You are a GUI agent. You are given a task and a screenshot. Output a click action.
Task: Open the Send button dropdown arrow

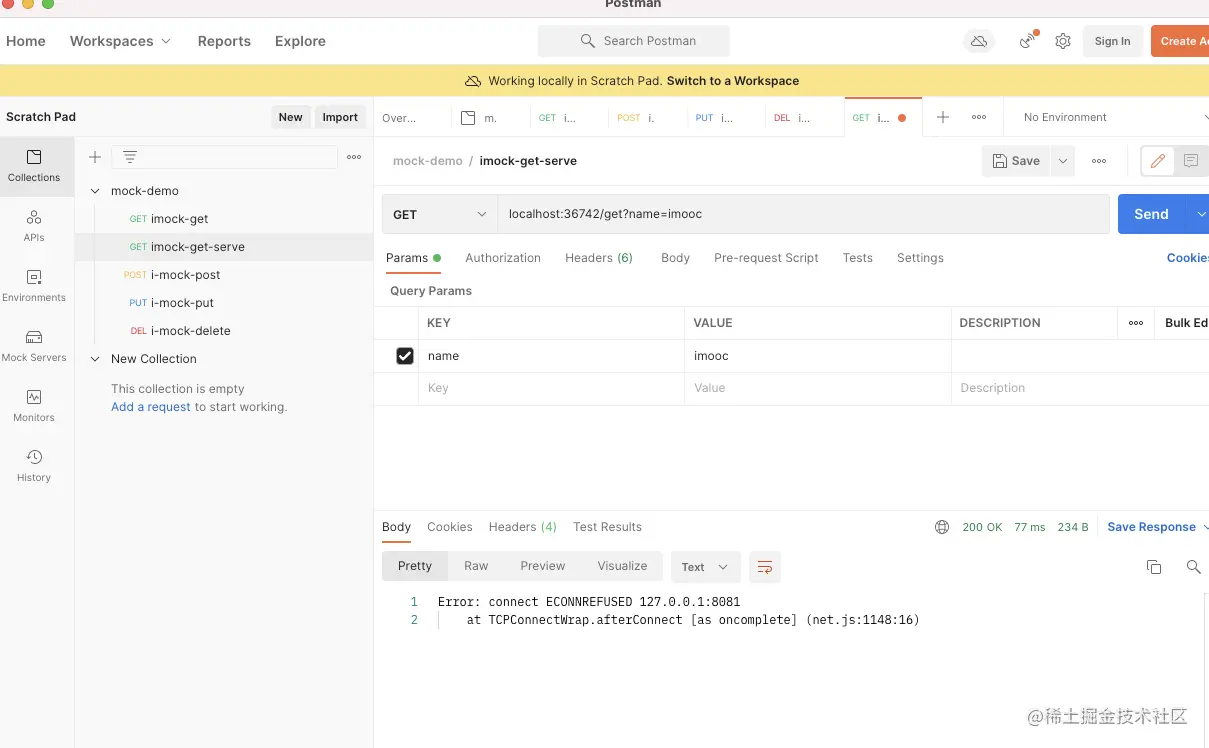[x=1199, y=214]
